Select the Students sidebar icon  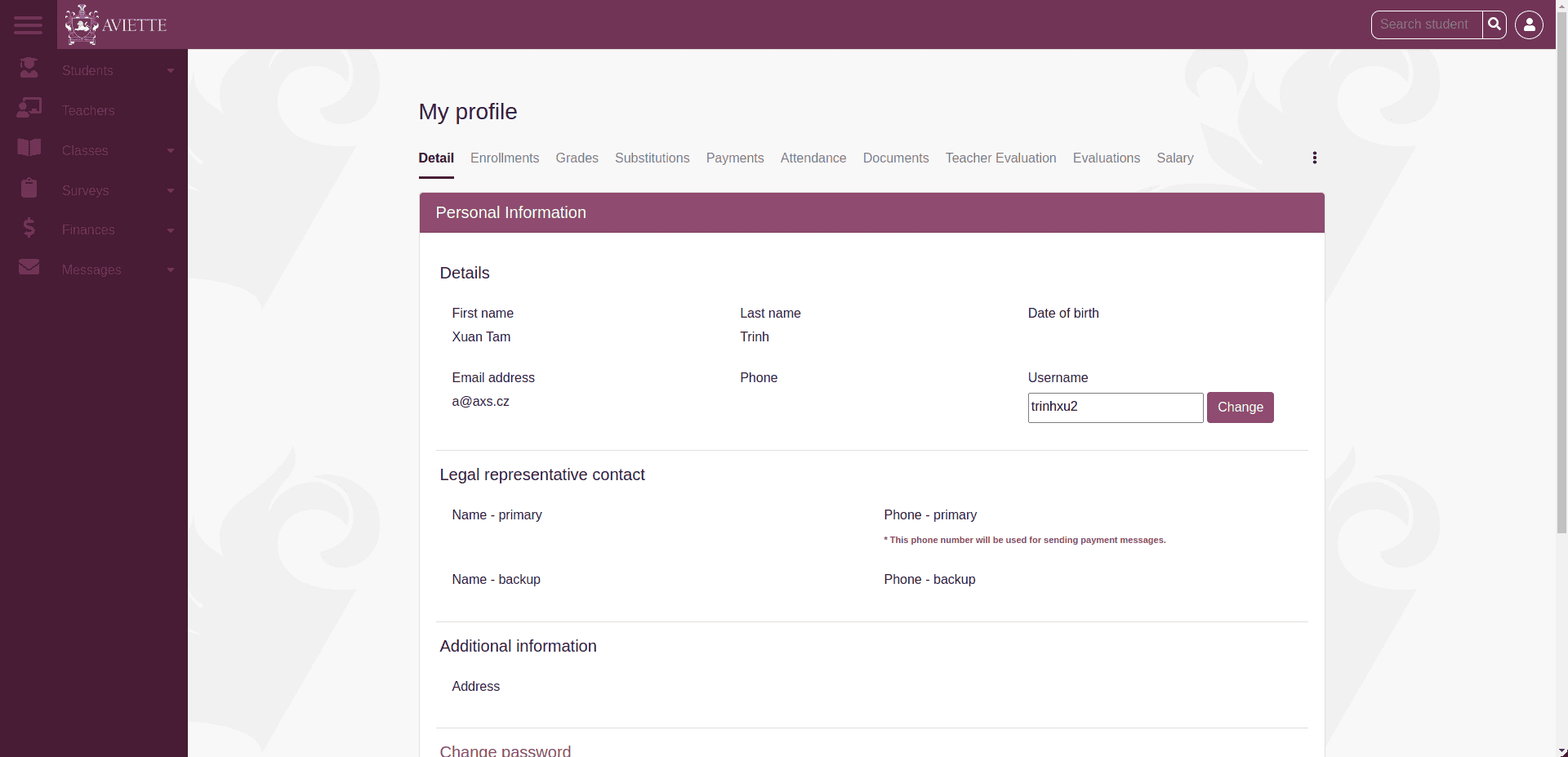29,68
